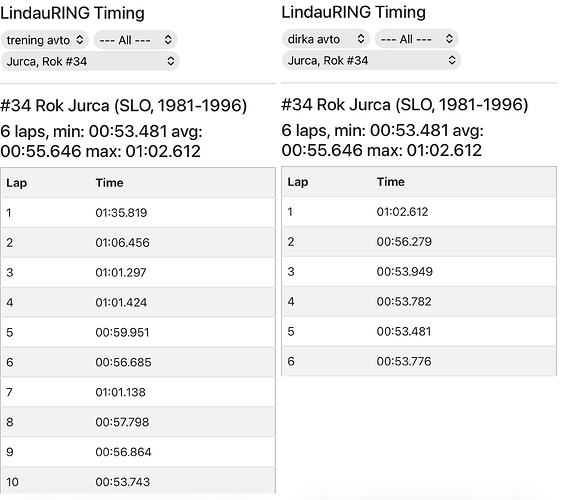This screenshot has height=500, width=564.
Task: Click the right table 'Time' column header
Action: (x=391, y=182)
